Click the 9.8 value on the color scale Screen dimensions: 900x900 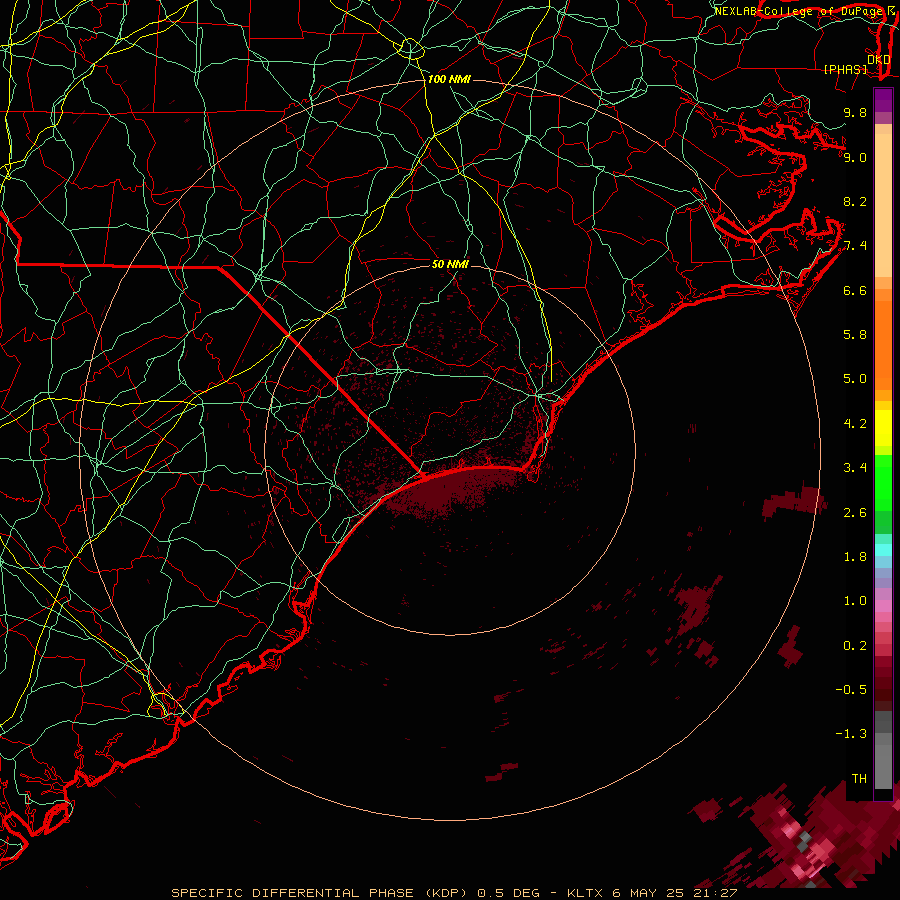855,112
